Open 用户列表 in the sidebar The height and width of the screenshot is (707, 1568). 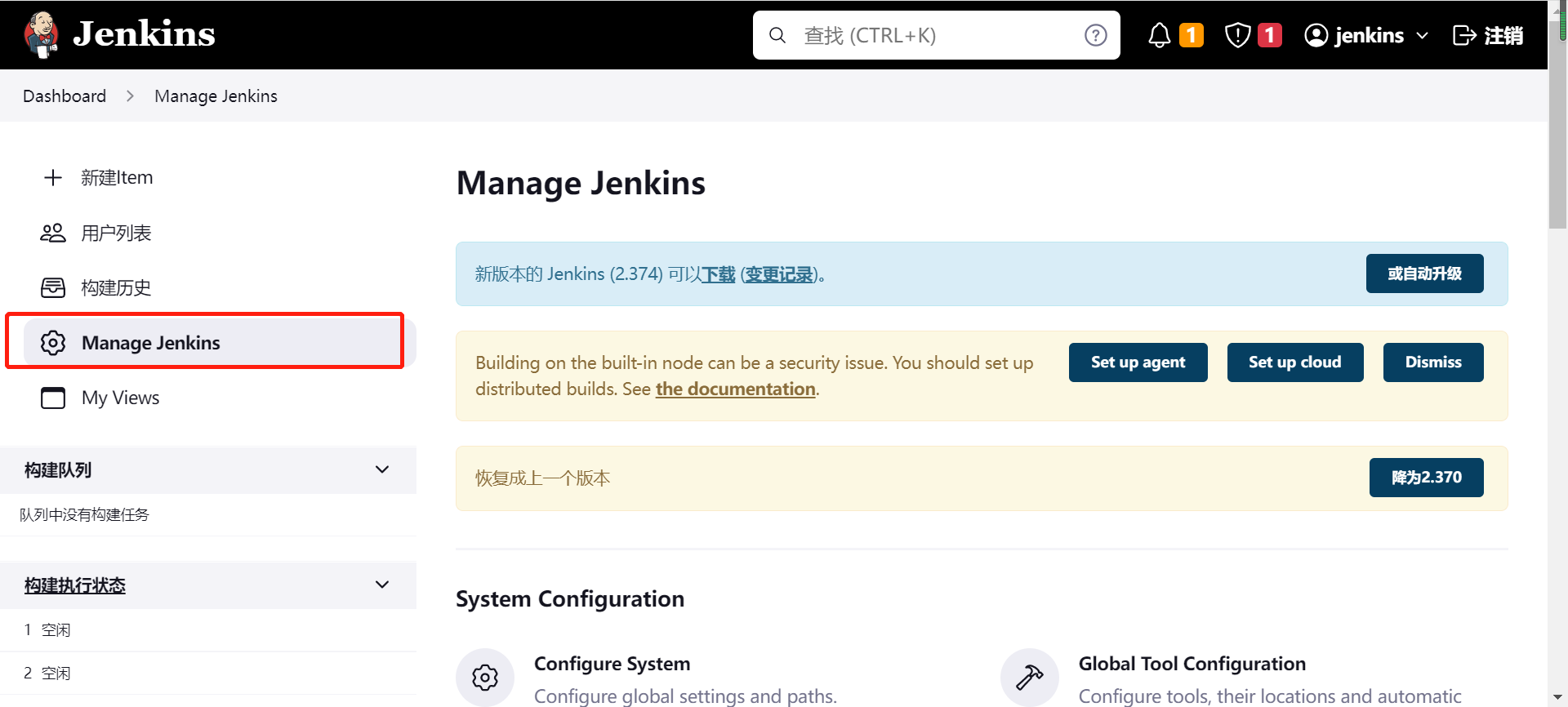coord(116,233)
